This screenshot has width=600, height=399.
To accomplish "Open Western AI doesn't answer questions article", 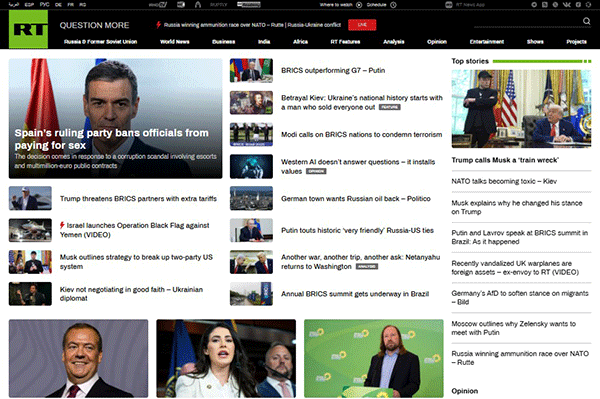I will click(358, 166).
